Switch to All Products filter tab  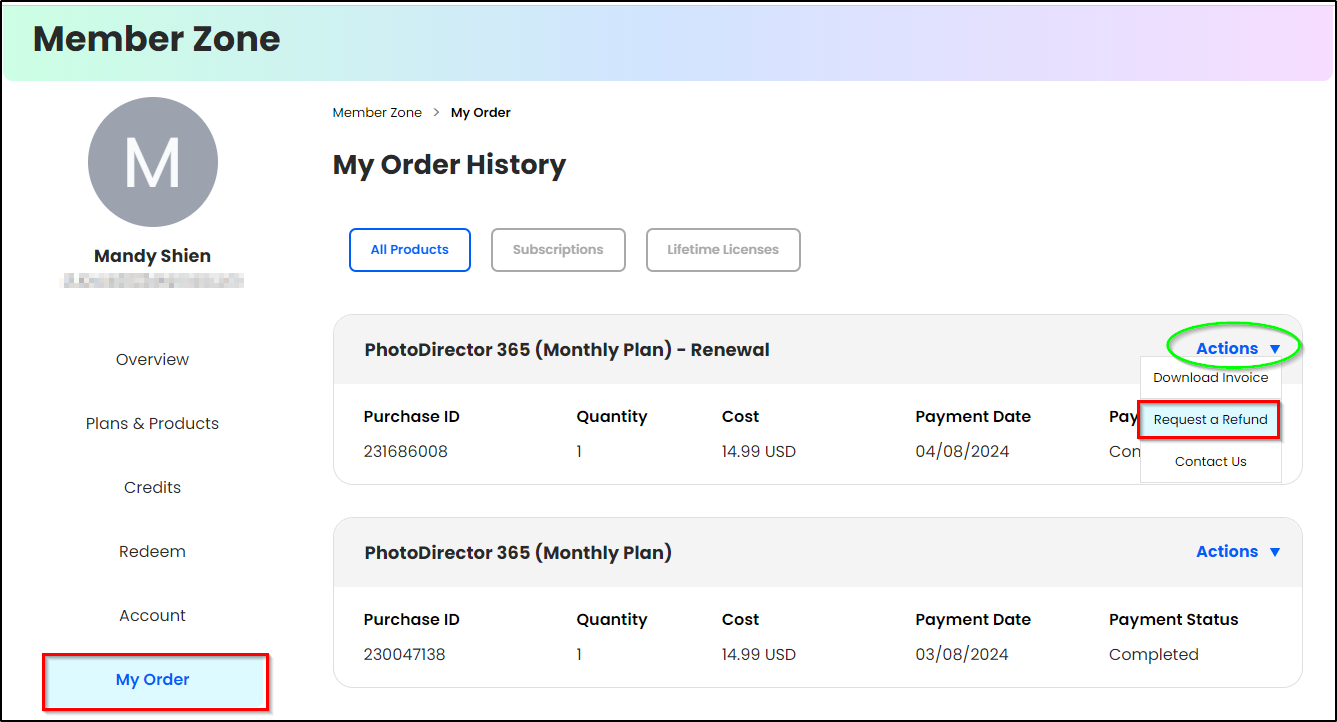click(410, 250)
